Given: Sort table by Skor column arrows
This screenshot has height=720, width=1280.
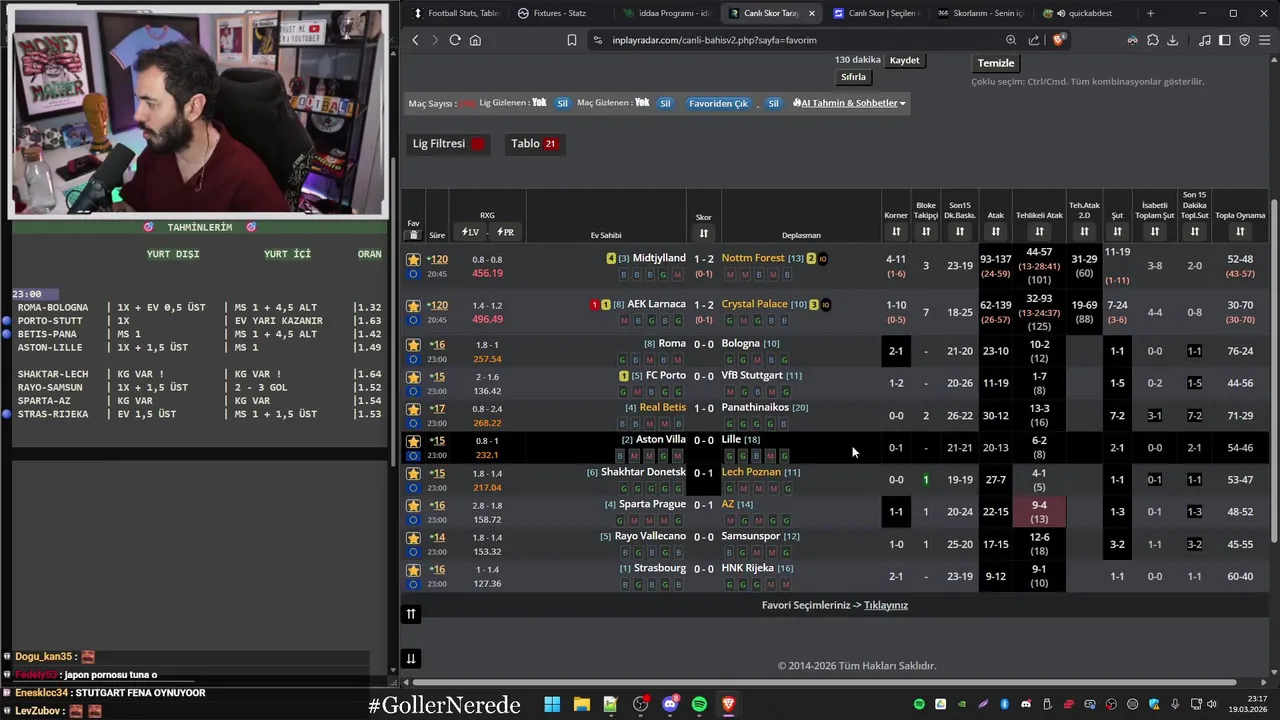Looking at the screenshot, I should point(703,233).
